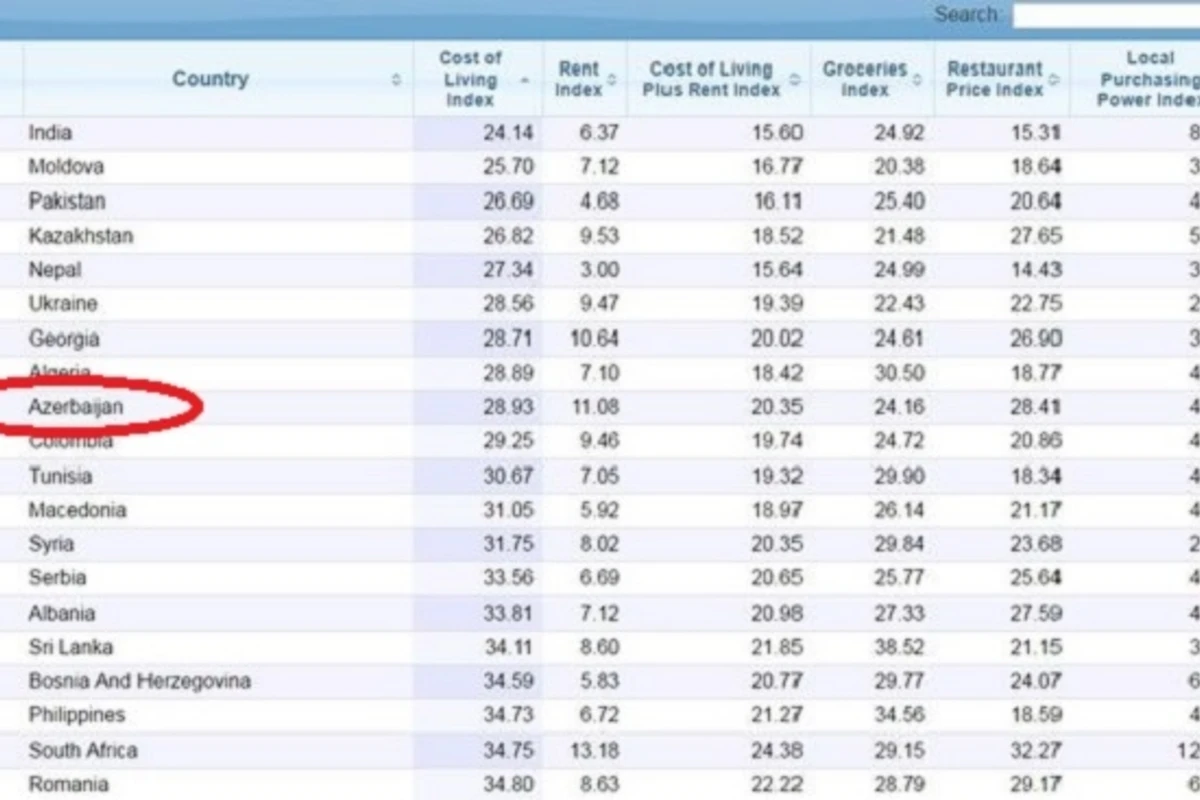Click the Romania country cell

(x=68, y=785)
